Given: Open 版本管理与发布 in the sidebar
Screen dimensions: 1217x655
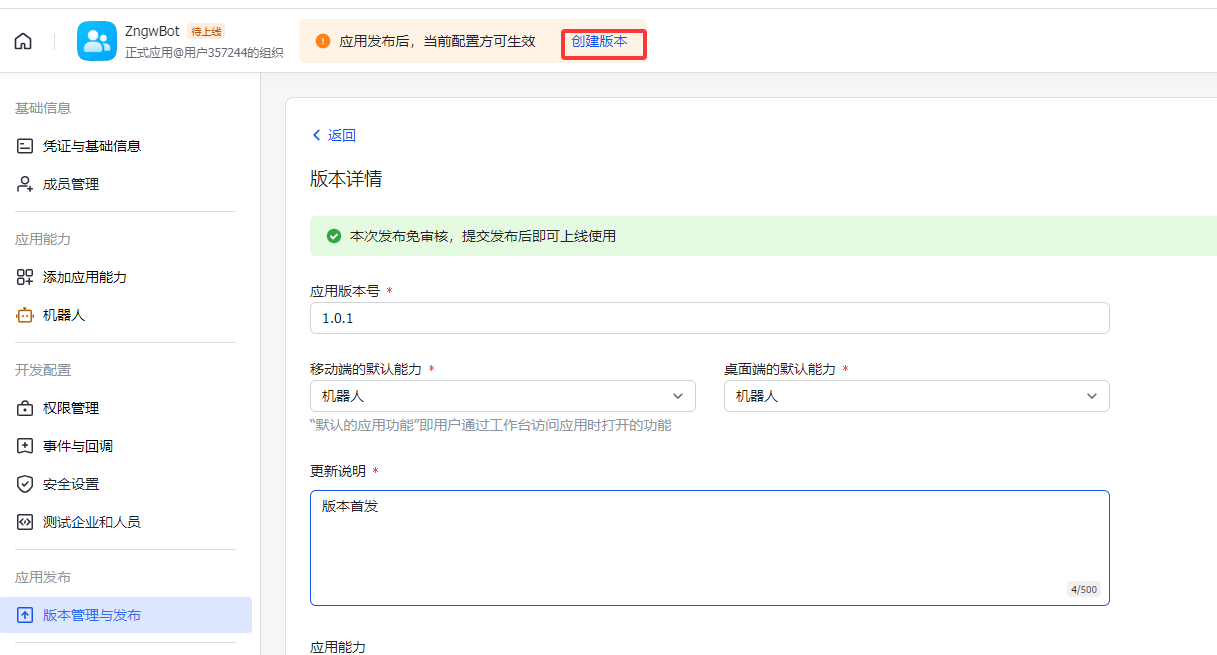Looking at the screenshot, I should click(92, 615).
